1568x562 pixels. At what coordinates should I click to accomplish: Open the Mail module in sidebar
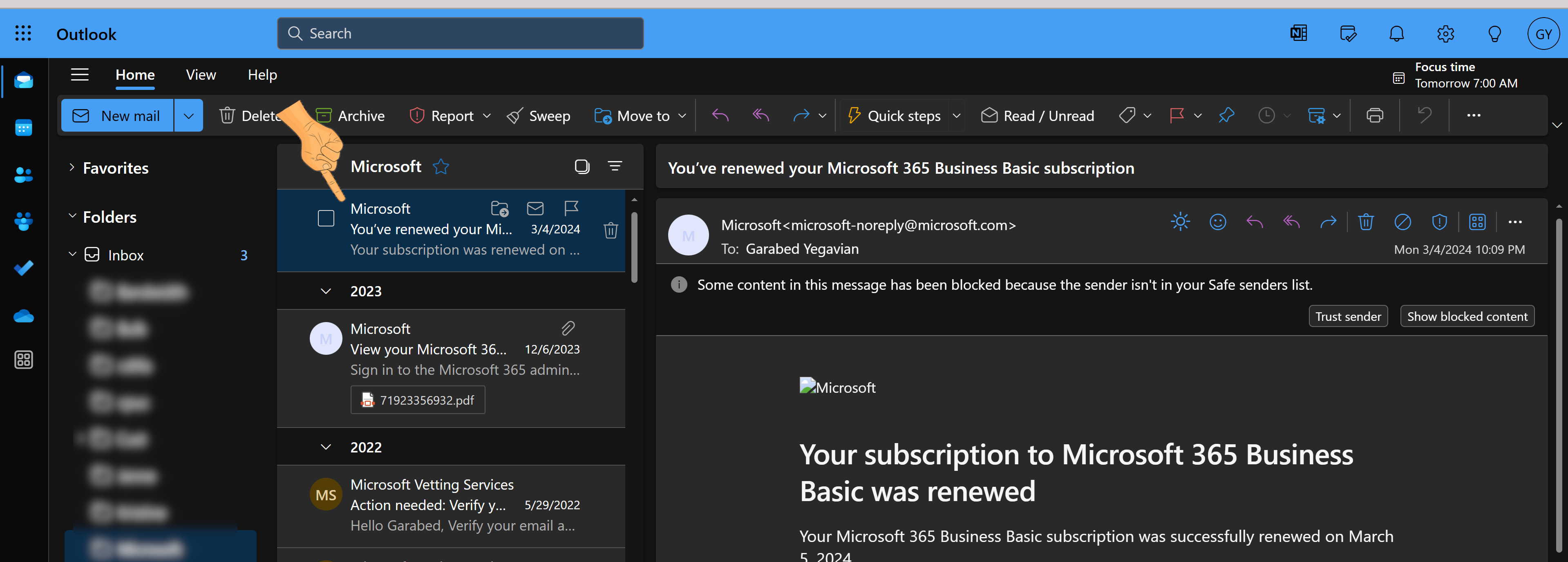click(x=24, y=81)
